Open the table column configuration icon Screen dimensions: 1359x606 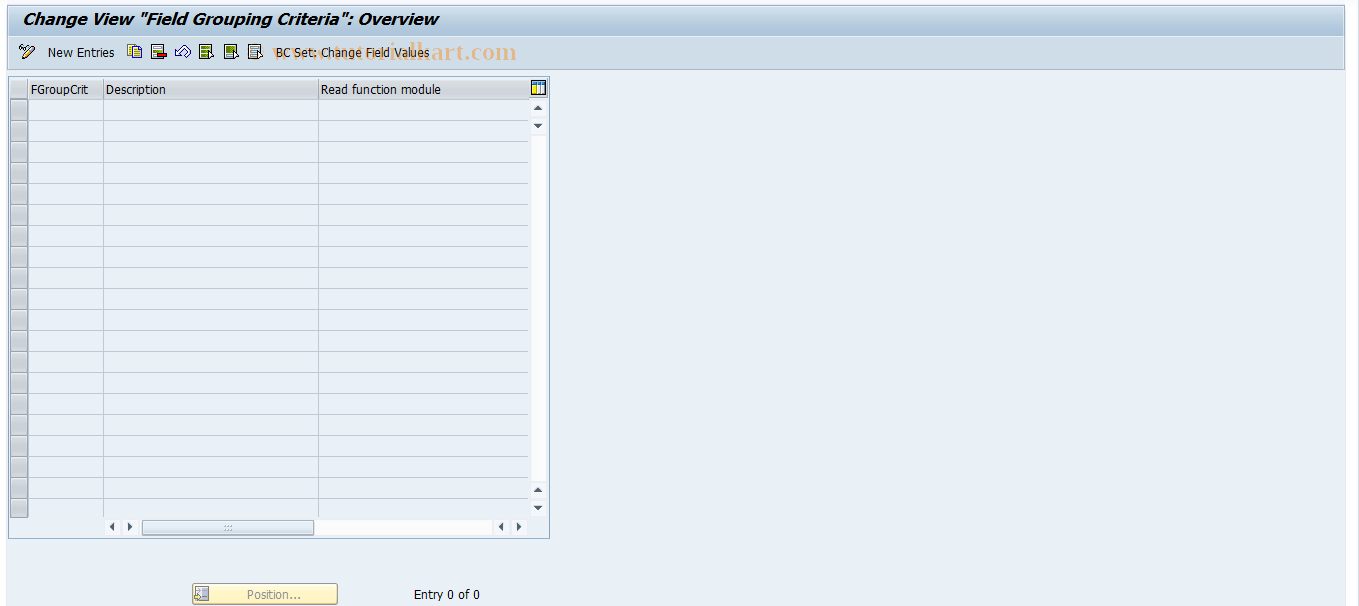coord(539,88)
